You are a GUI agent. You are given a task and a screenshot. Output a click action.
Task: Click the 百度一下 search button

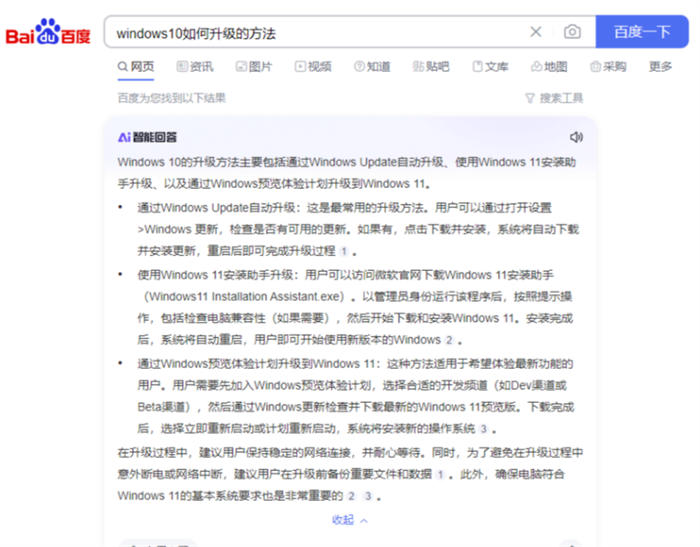pyautogui.click(x=642, y=32)
